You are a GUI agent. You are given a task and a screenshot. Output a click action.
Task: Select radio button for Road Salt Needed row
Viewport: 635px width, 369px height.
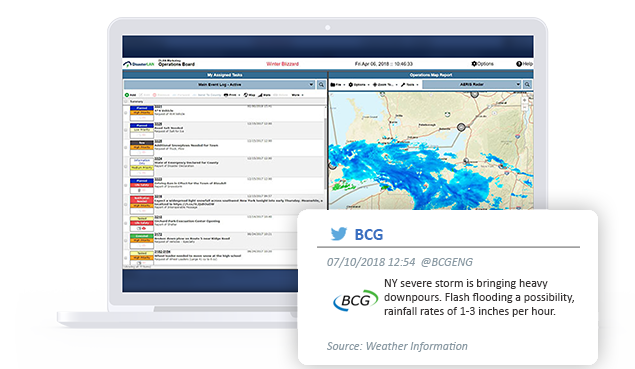126,130
